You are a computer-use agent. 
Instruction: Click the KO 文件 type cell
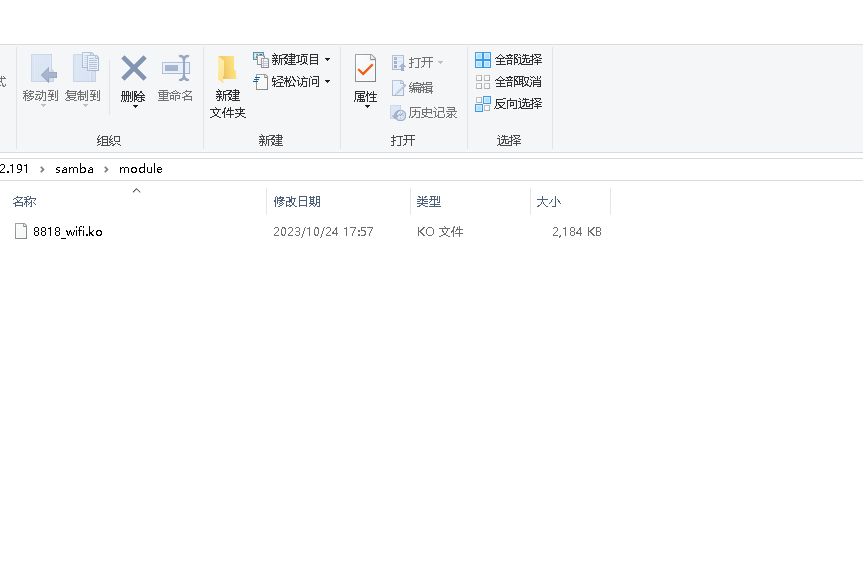coord(440,232)
